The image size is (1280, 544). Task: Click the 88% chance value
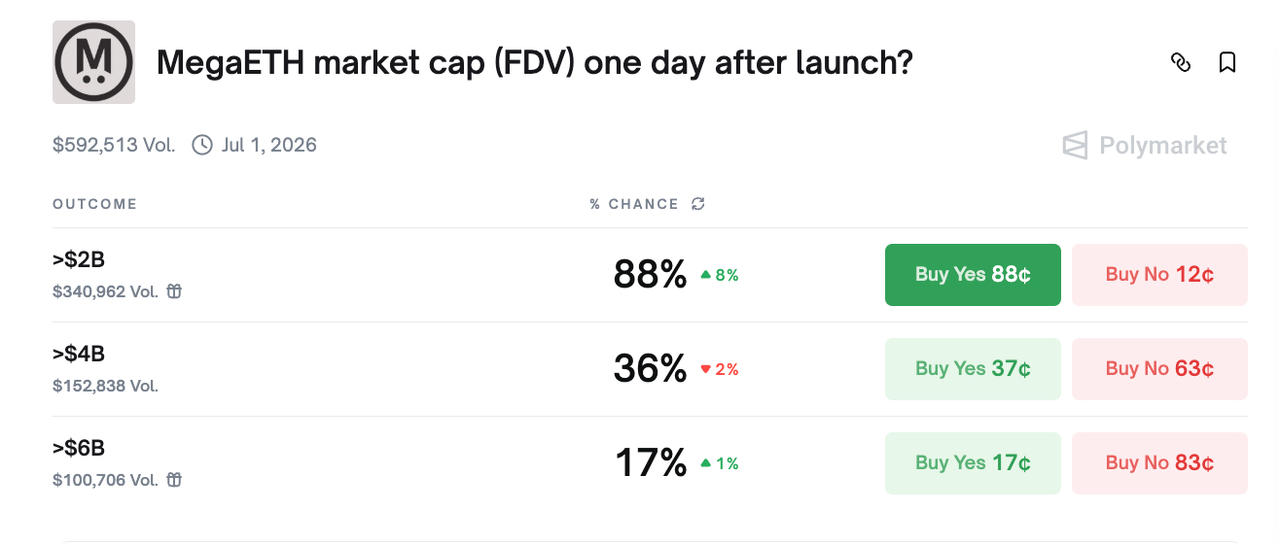click(x=650, y=275)
